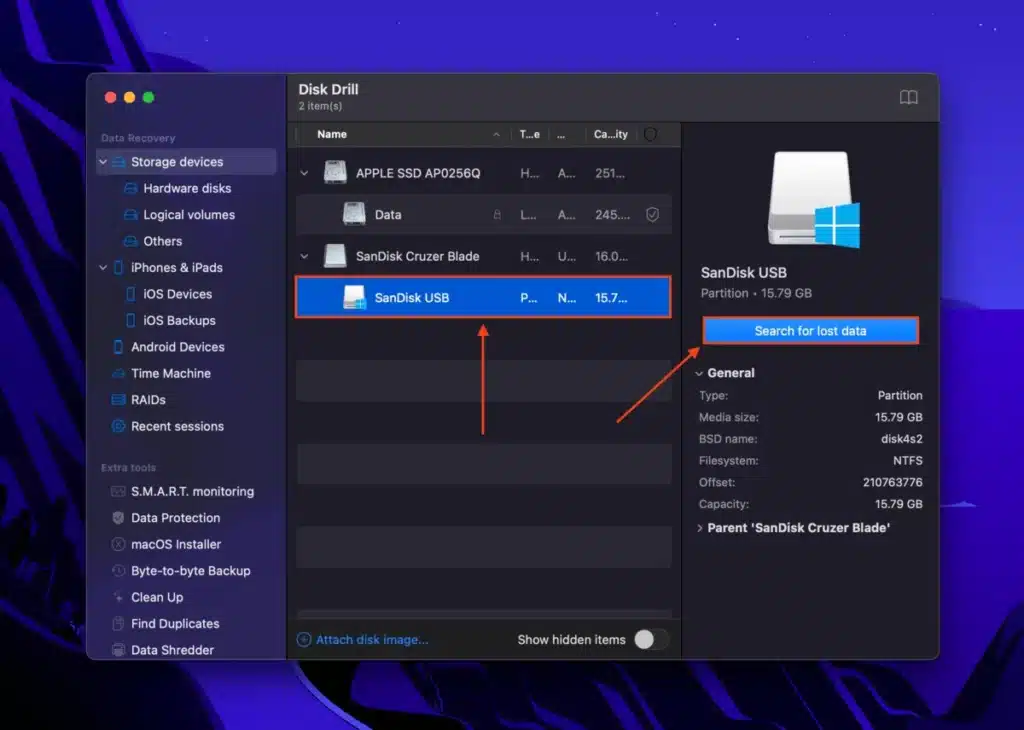Image resolution: width=1024 pixels, height=730 pixels.
Task: Click the Clean Up sparkle icon
Action: (x=118, y=597)
